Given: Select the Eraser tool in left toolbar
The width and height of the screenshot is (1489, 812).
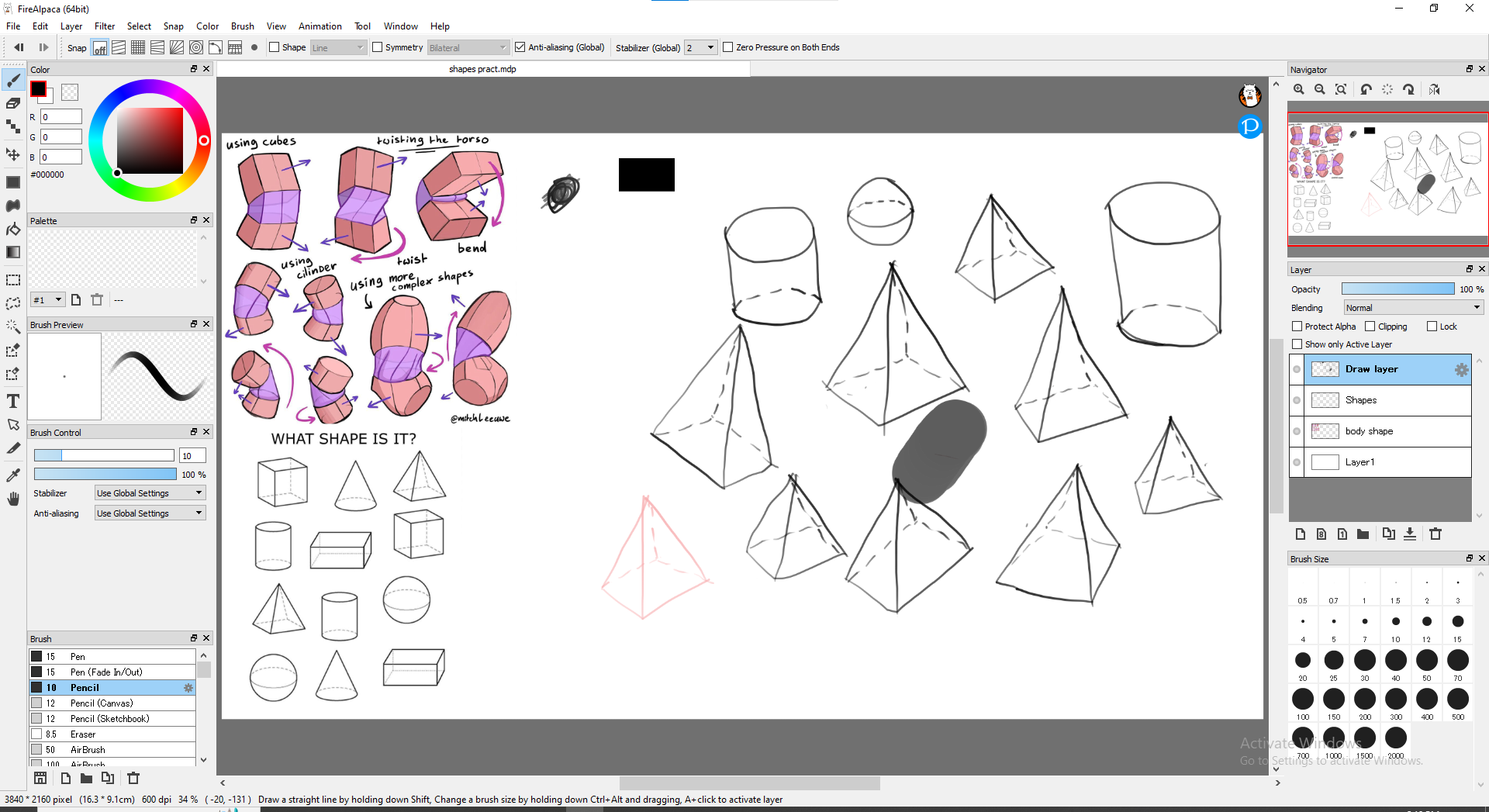Looking at the screenshot, I should 13,103.
